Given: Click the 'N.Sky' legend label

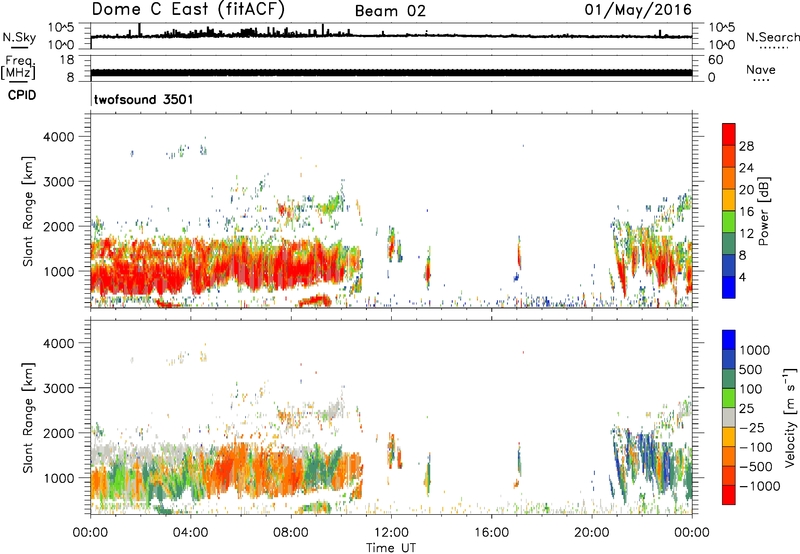Looking at the screenshot, I should tap(19, 37).
